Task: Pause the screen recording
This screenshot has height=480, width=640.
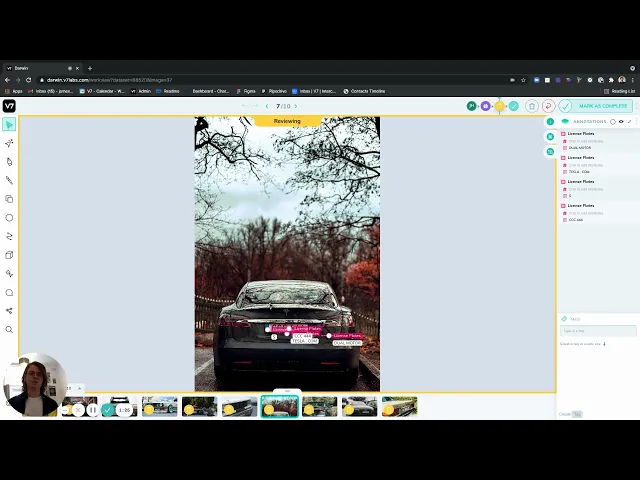Action: [x=93, y=410]
